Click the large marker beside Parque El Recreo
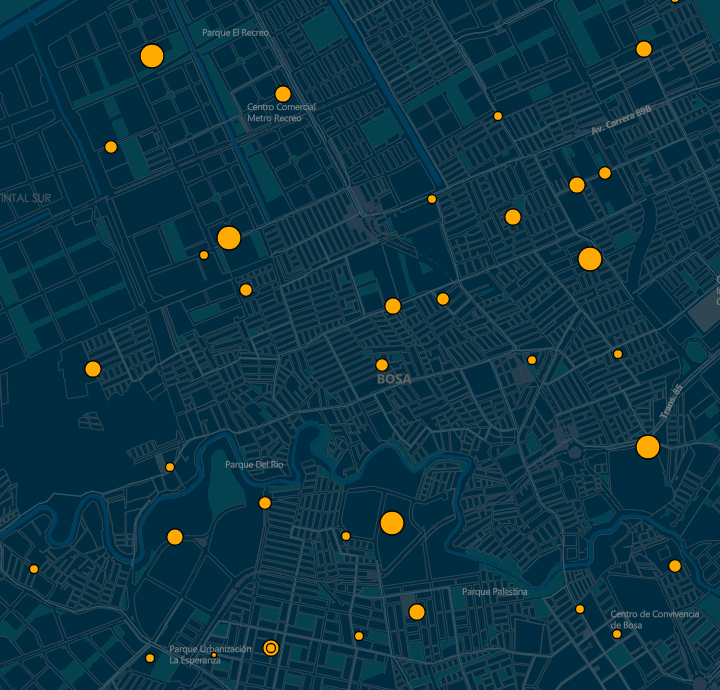This screenshot has height=690, width=720. tap(152, 56)
